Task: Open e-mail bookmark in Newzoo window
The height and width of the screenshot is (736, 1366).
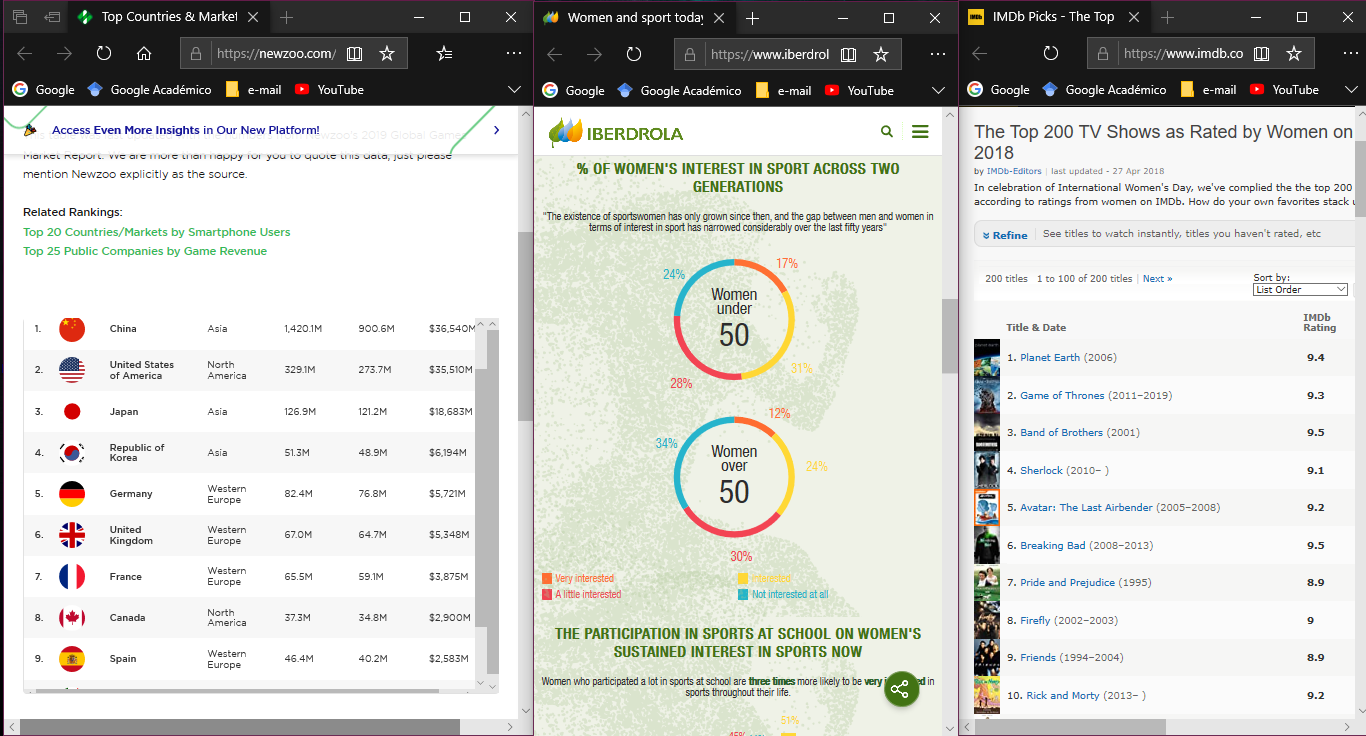Action: (x=253, y=90)
